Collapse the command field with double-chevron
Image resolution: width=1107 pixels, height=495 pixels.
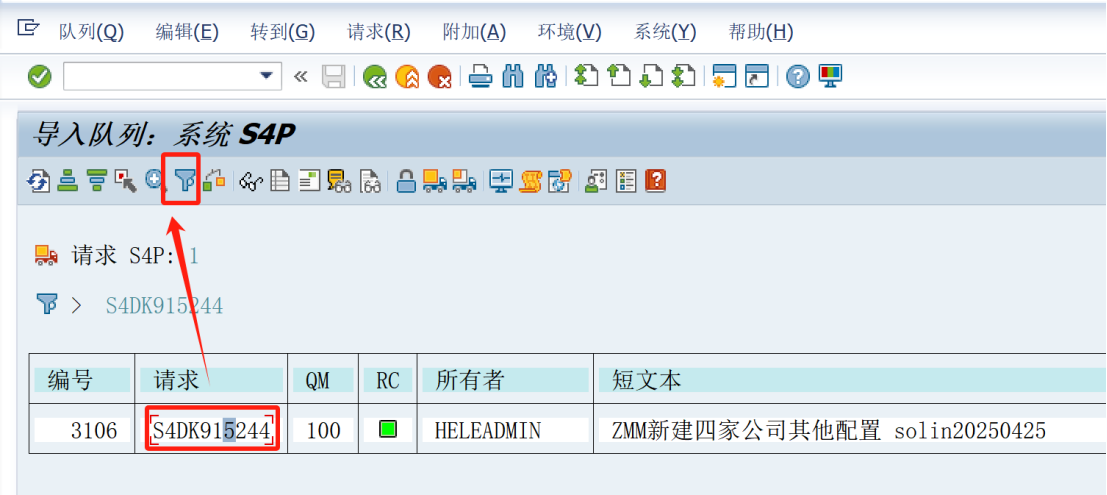(x=301, y=76)
